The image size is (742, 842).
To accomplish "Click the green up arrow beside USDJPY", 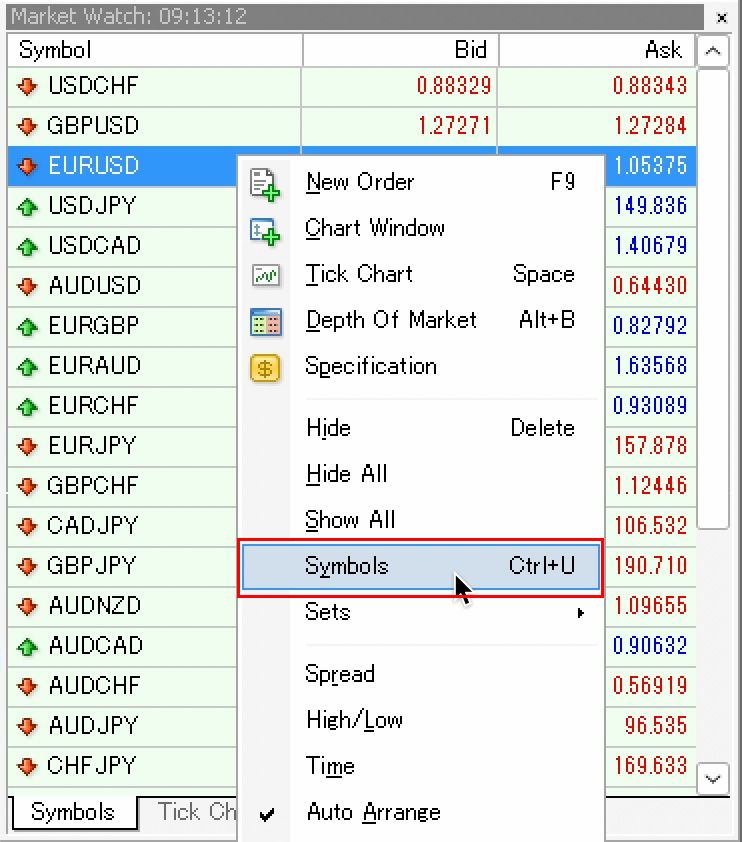I will (x=27, y=207).
